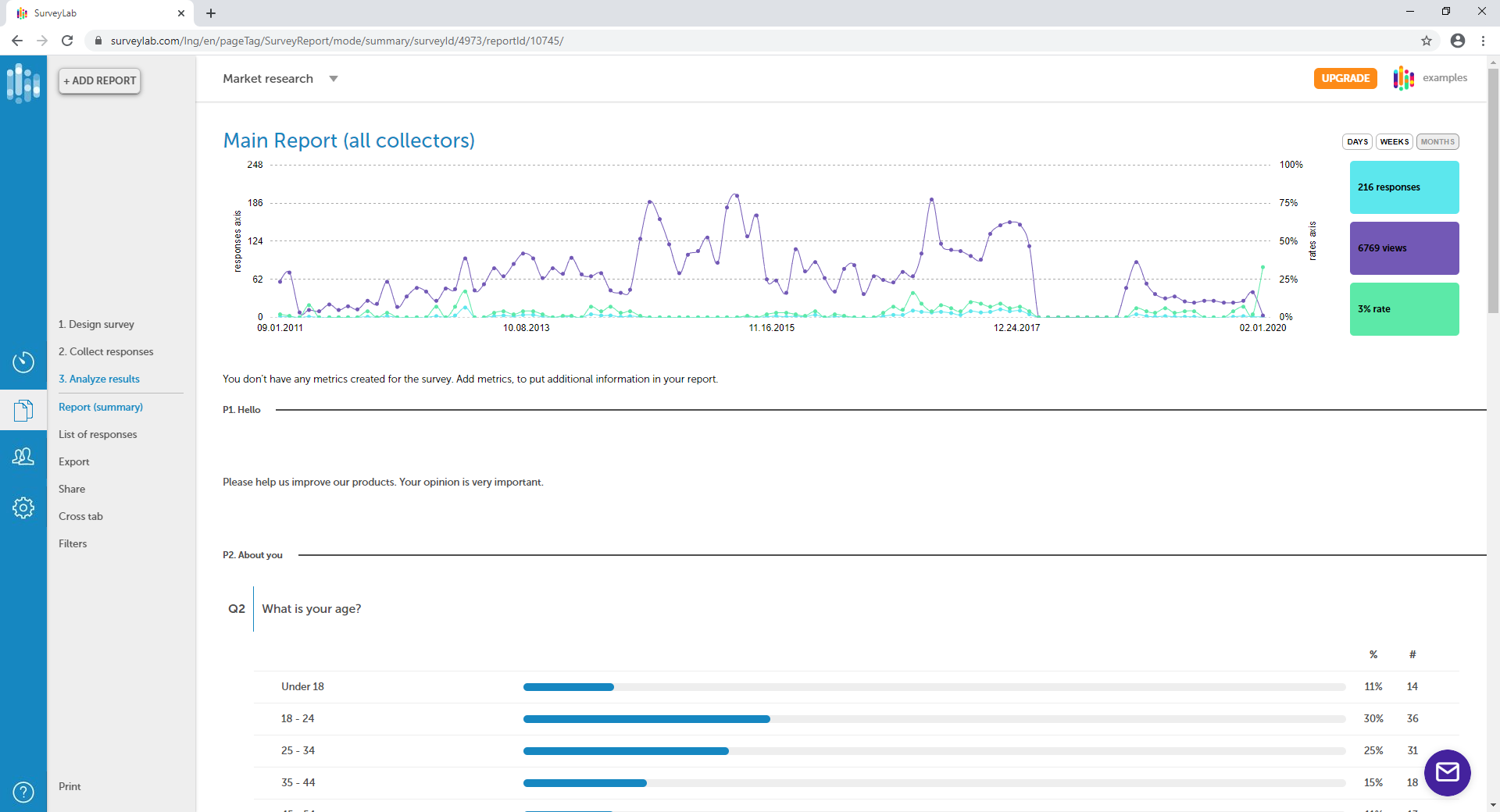The height and width of the screenshot is (812, 1500).
Task: Open the chat envelope widget
Action: coord(1447,772)
